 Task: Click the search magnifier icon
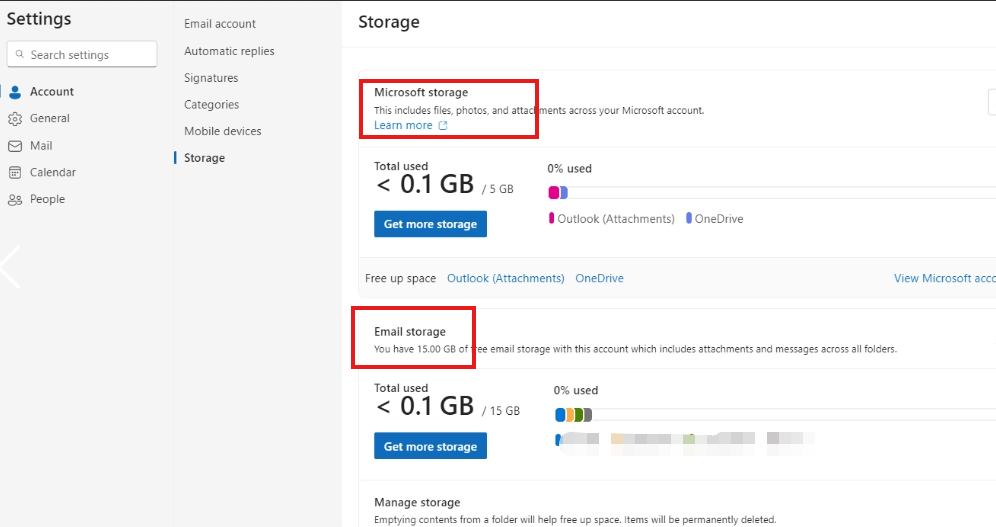(20, 55)
